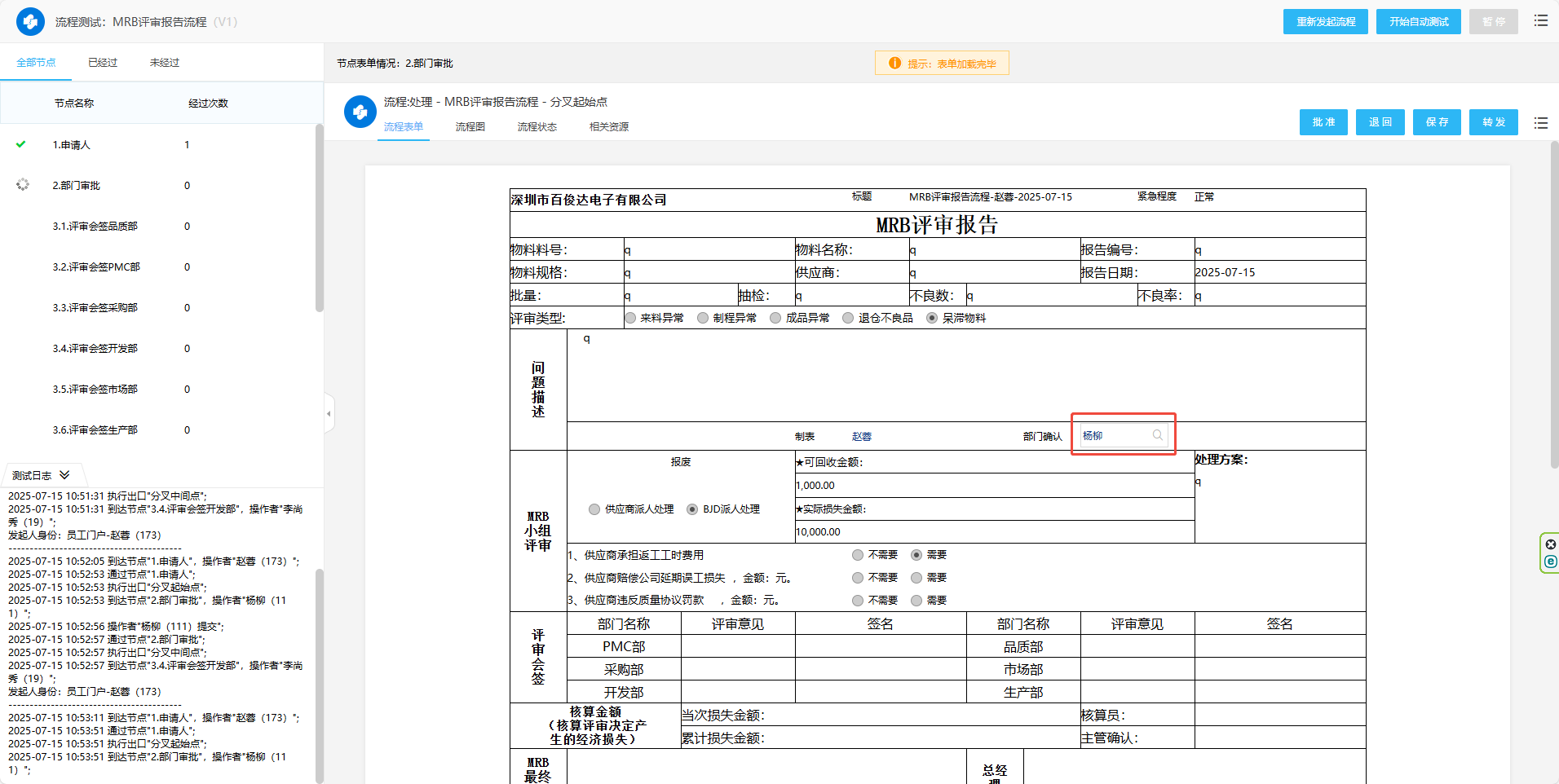Click the search magnifier in the 部门确认 field

(x=1157, y=435)
